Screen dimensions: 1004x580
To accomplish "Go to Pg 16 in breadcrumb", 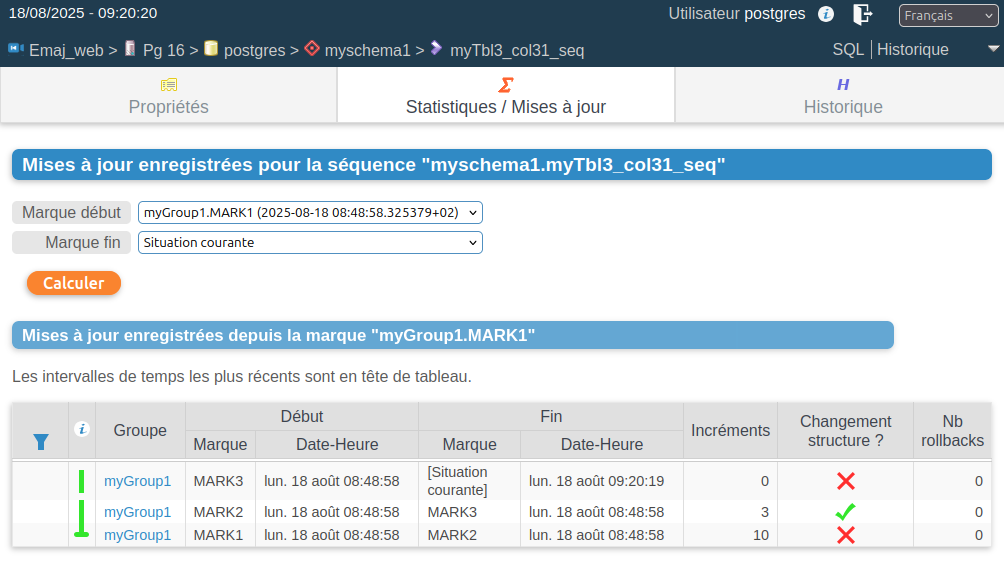I will pos(163,51).
